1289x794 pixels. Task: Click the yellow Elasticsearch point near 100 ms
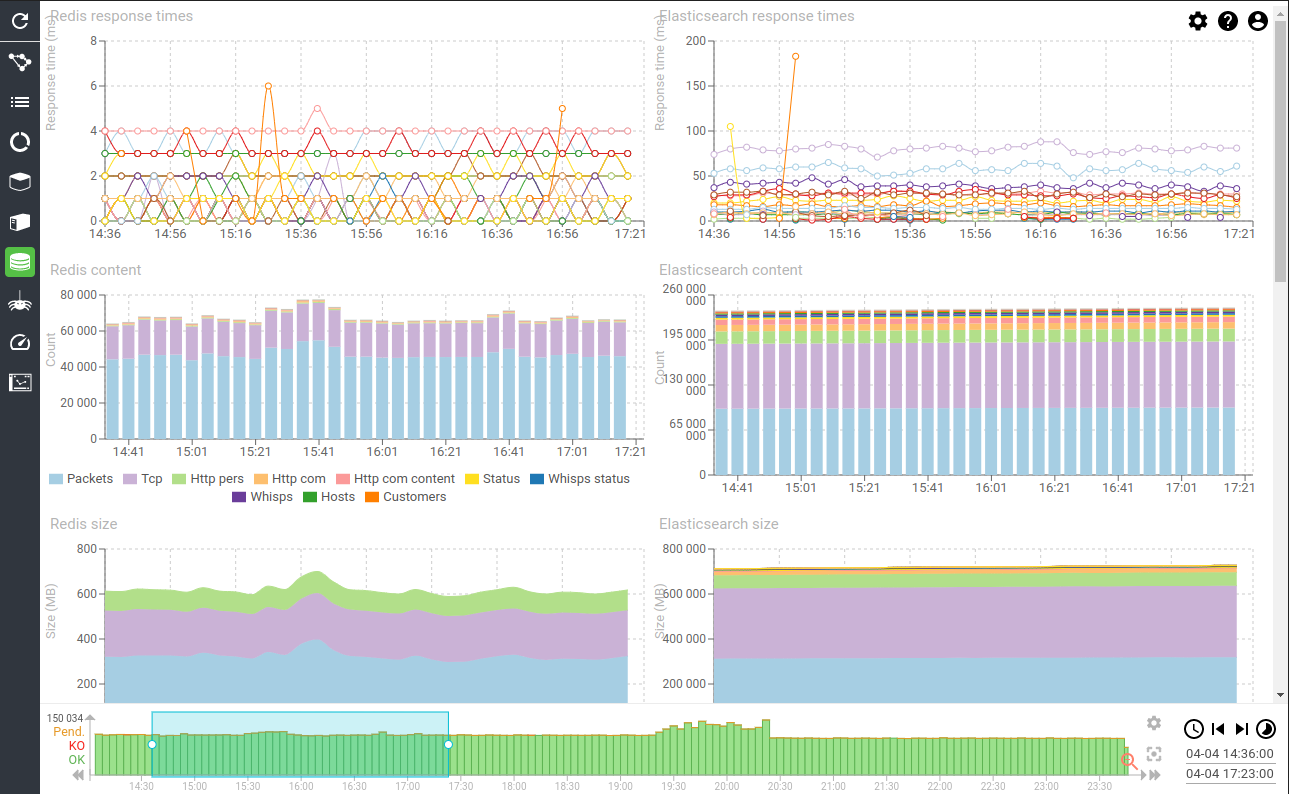coord(730,127)
